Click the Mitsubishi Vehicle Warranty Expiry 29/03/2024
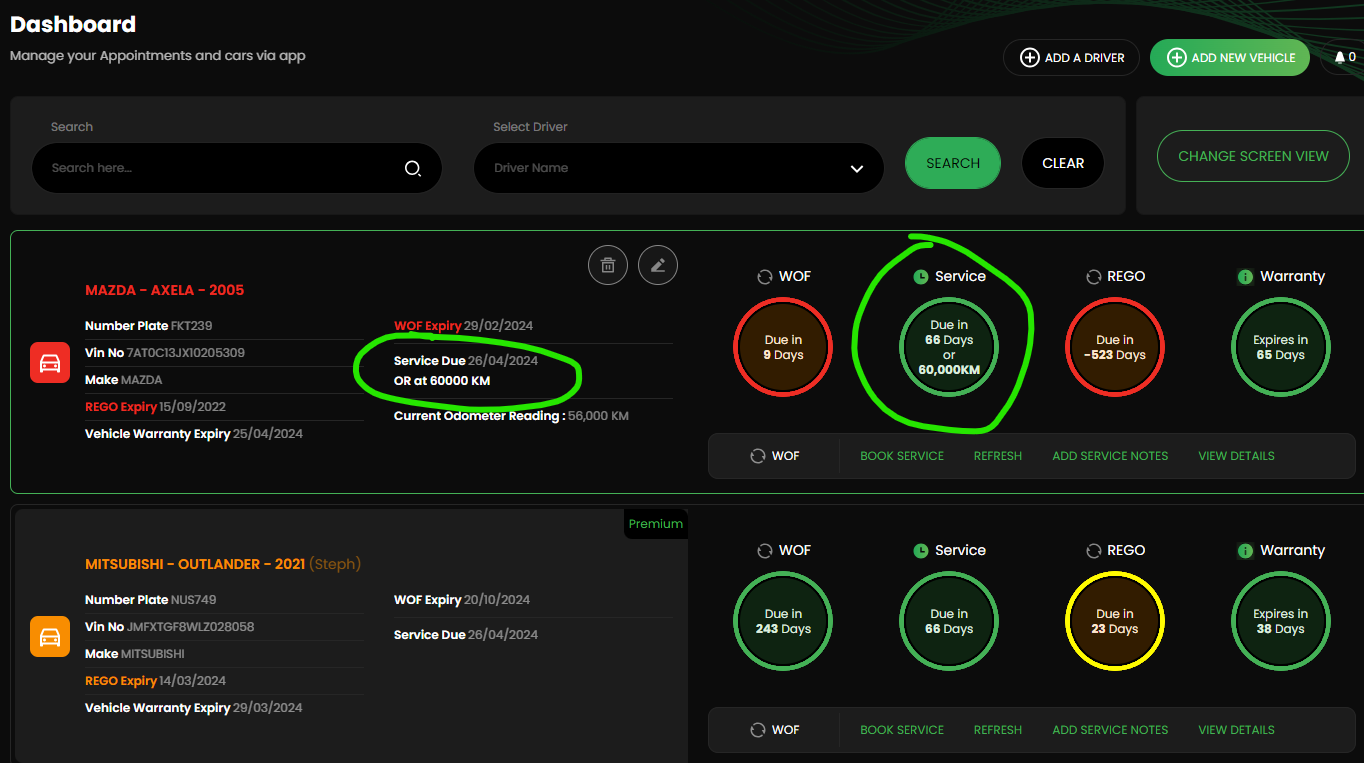 [268, 708]
